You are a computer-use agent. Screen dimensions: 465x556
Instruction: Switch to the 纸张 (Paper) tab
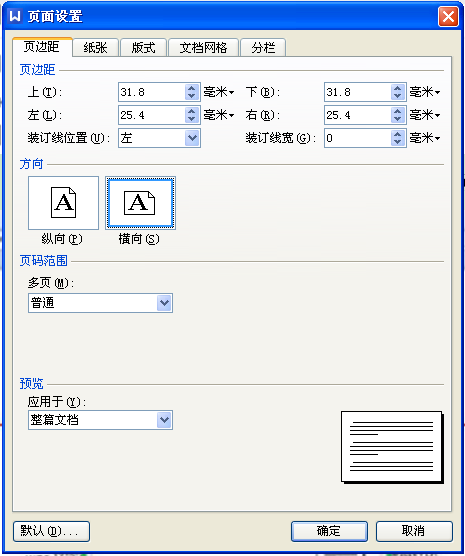click(95, 48)
